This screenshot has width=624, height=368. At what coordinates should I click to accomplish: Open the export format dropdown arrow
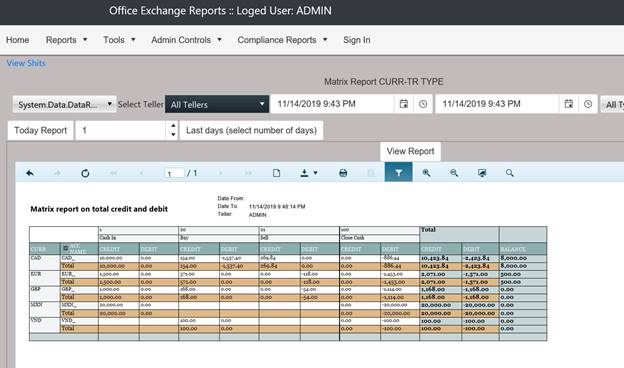click(315, 173)
